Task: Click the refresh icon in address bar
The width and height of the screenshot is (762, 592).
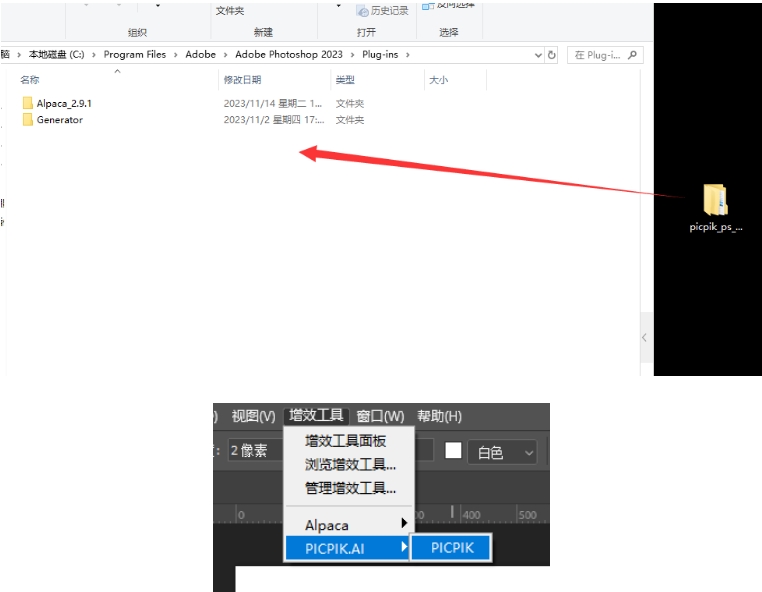Action: 552,55
